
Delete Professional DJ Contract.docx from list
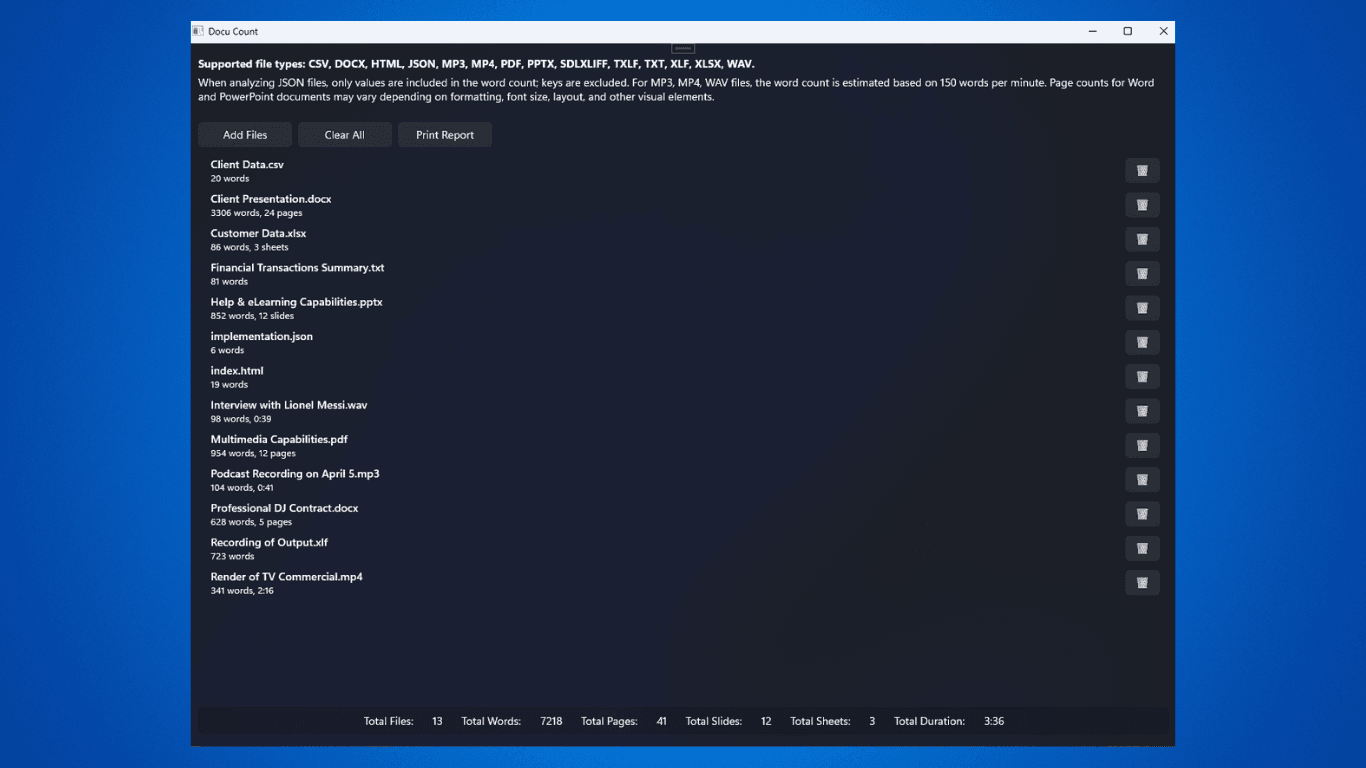[x=1142, y=514]
